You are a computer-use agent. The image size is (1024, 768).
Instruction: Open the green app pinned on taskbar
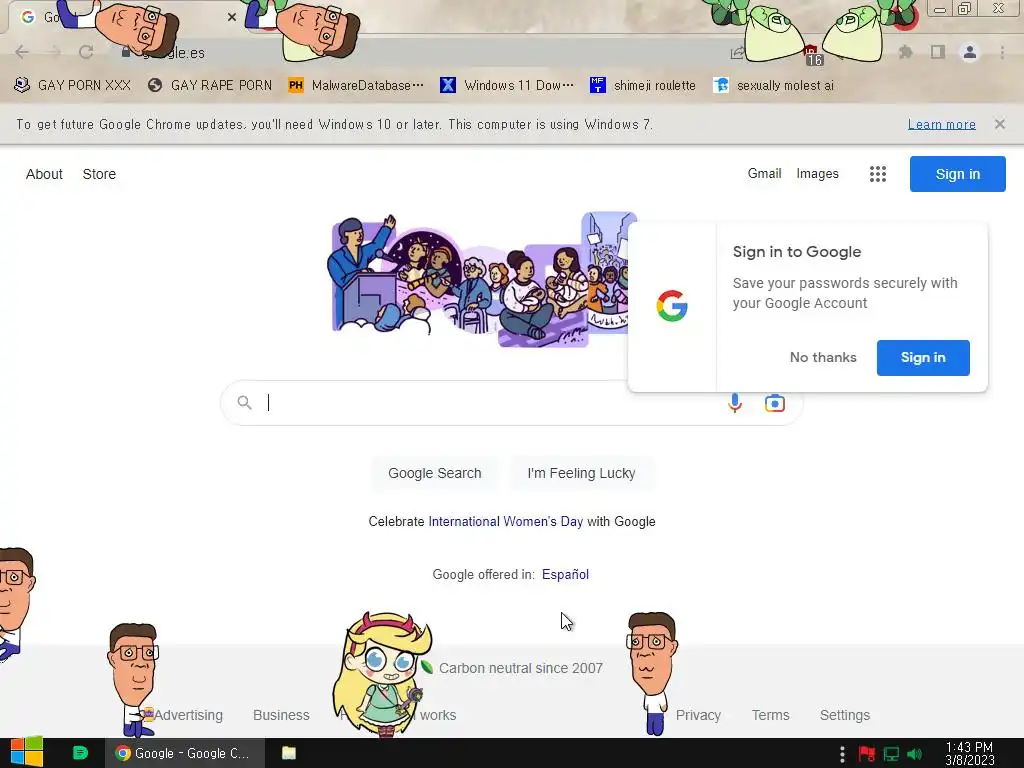[x=80, y=753]
